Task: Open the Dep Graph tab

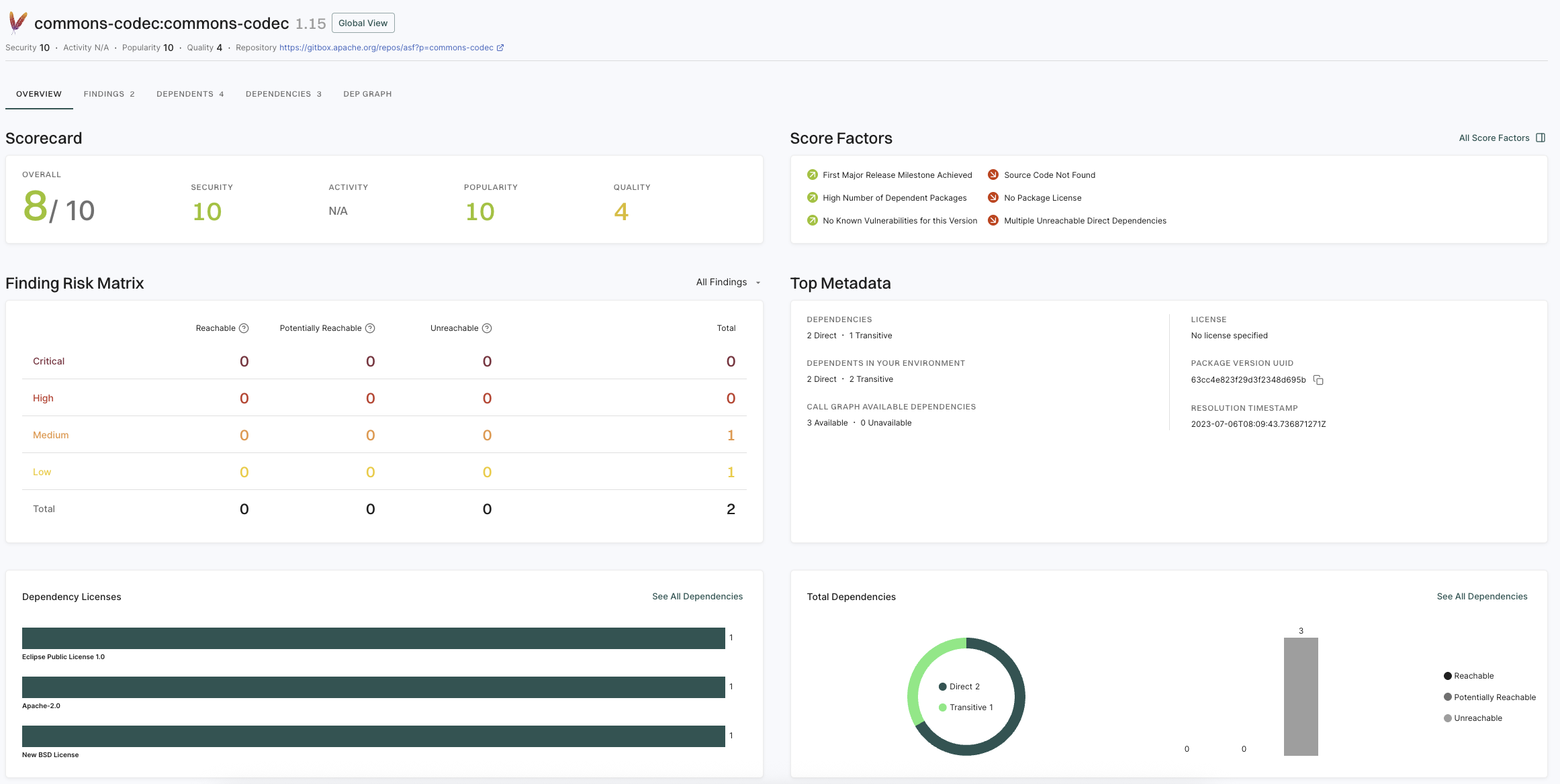Action: click(367, 94)
